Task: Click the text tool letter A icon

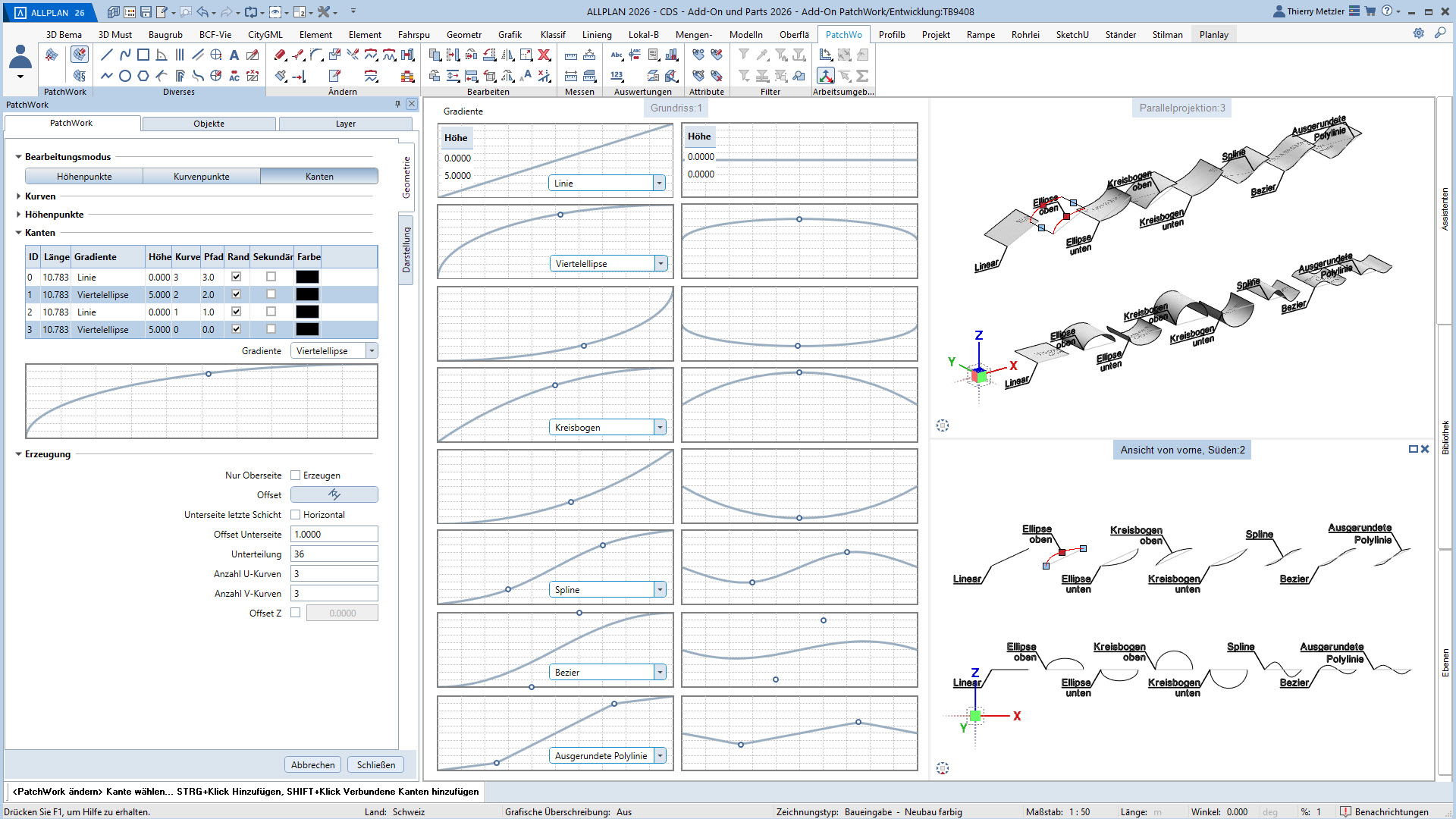Action: pos(234,55)
